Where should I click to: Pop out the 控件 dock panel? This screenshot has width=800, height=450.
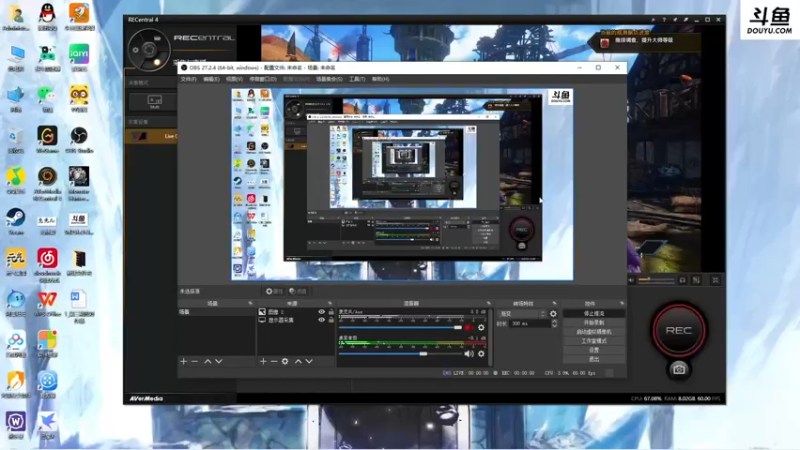pos(622,303)
